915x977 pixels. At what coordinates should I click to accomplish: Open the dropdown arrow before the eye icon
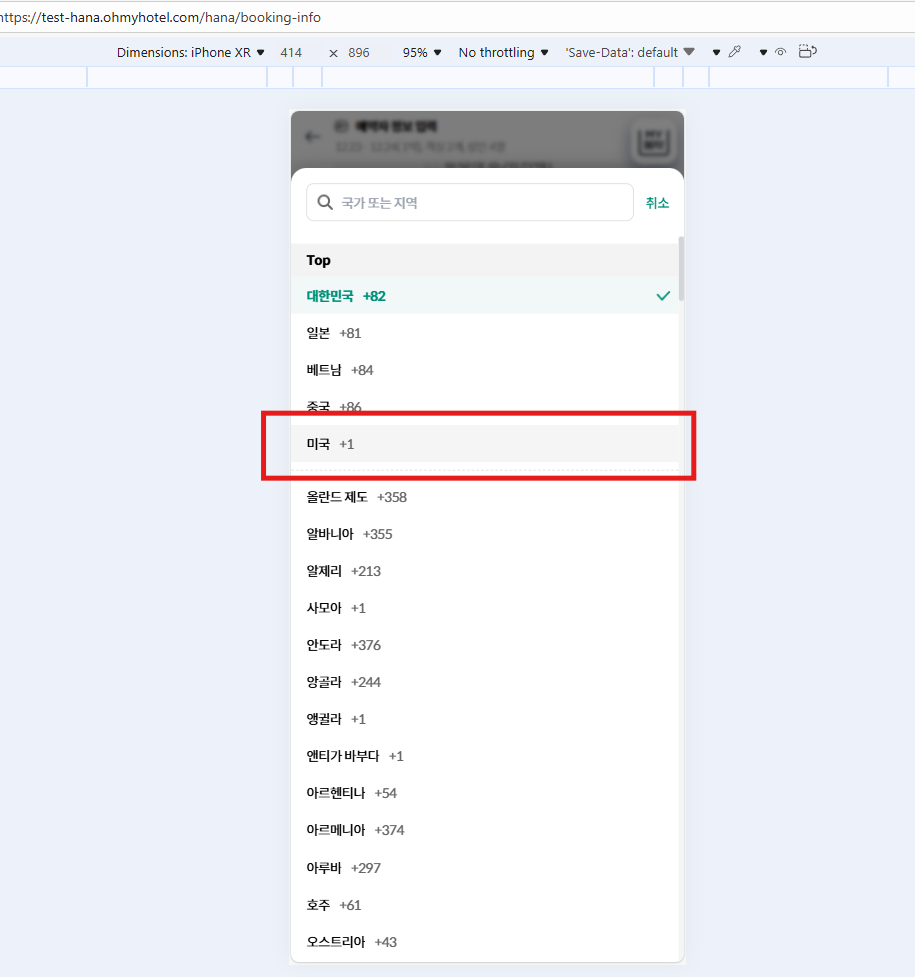[763, 52]
